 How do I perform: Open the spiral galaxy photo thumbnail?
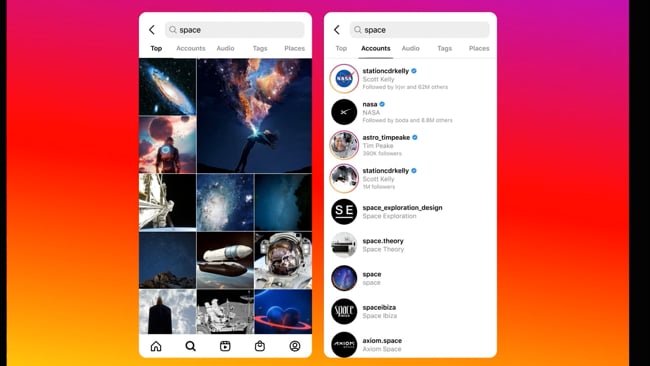(x=167, y=87)
